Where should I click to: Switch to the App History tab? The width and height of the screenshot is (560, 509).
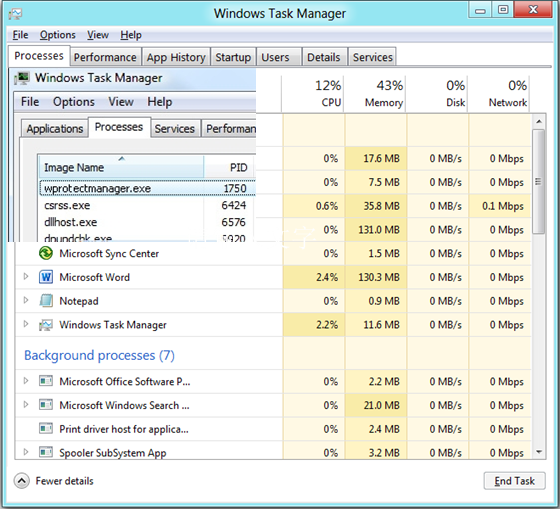[176, 57]
